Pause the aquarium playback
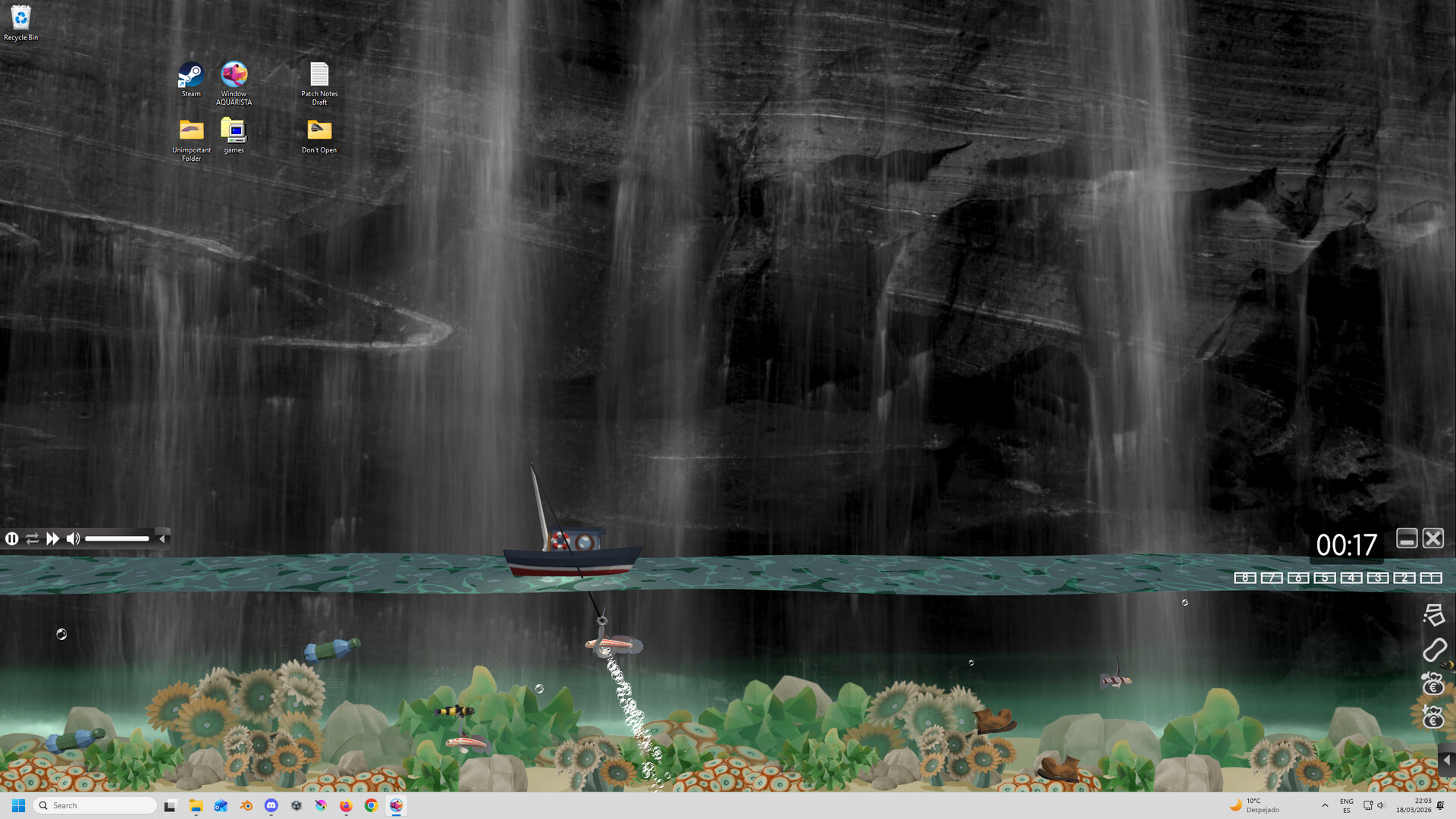Screen dimensions: 1456x819 11,538
